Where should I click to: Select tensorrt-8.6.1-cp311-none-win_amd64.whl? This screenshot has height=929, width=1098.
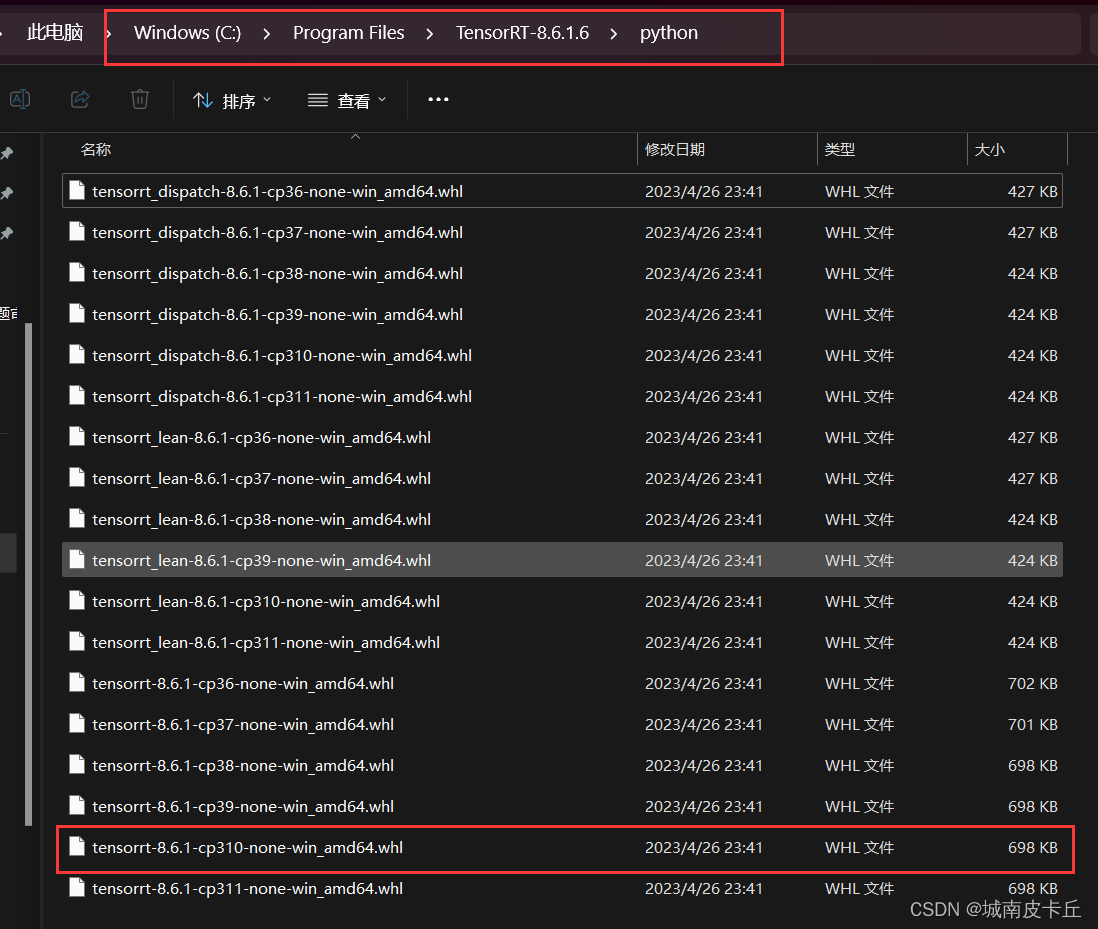(x=562, y=888)
